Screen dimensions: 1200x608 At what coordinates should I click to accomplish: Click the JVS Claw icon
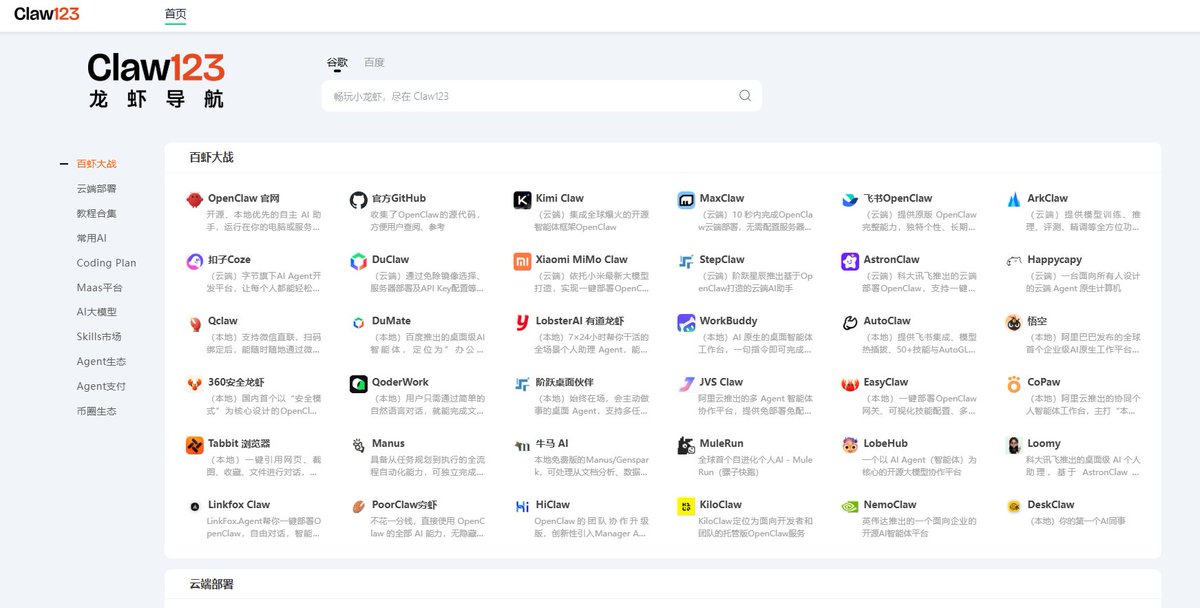[686, 384]
